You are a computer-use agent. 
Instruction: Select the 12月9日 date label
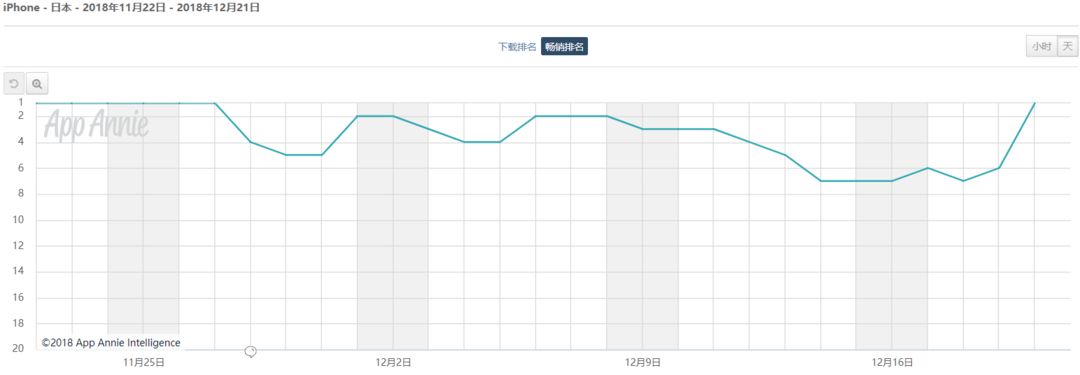pos(643,361)
